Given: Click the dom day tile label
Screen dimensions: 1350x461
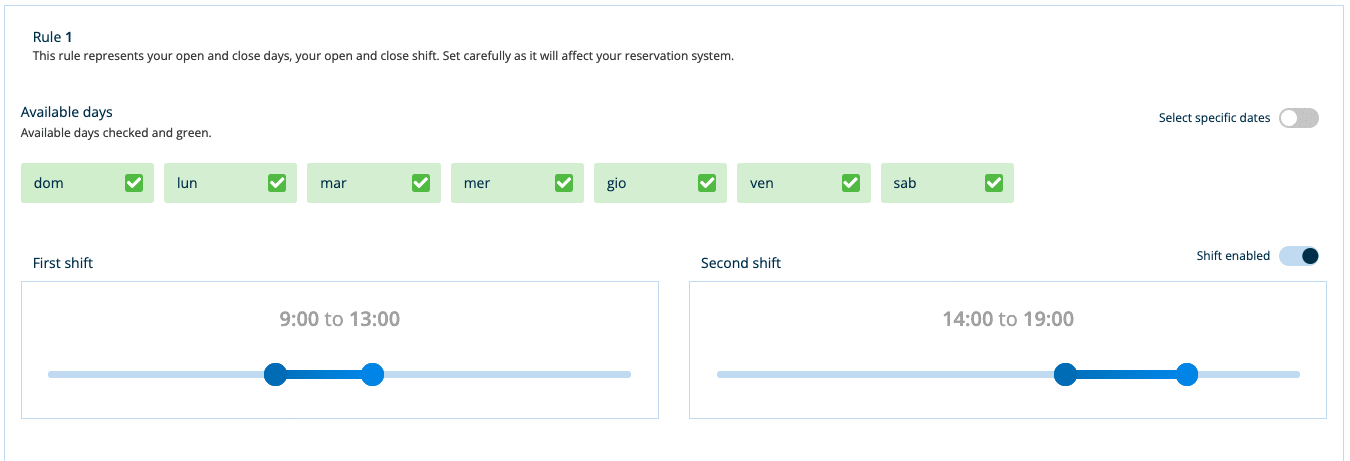Looking at the screenshot, I should (48, 183).
